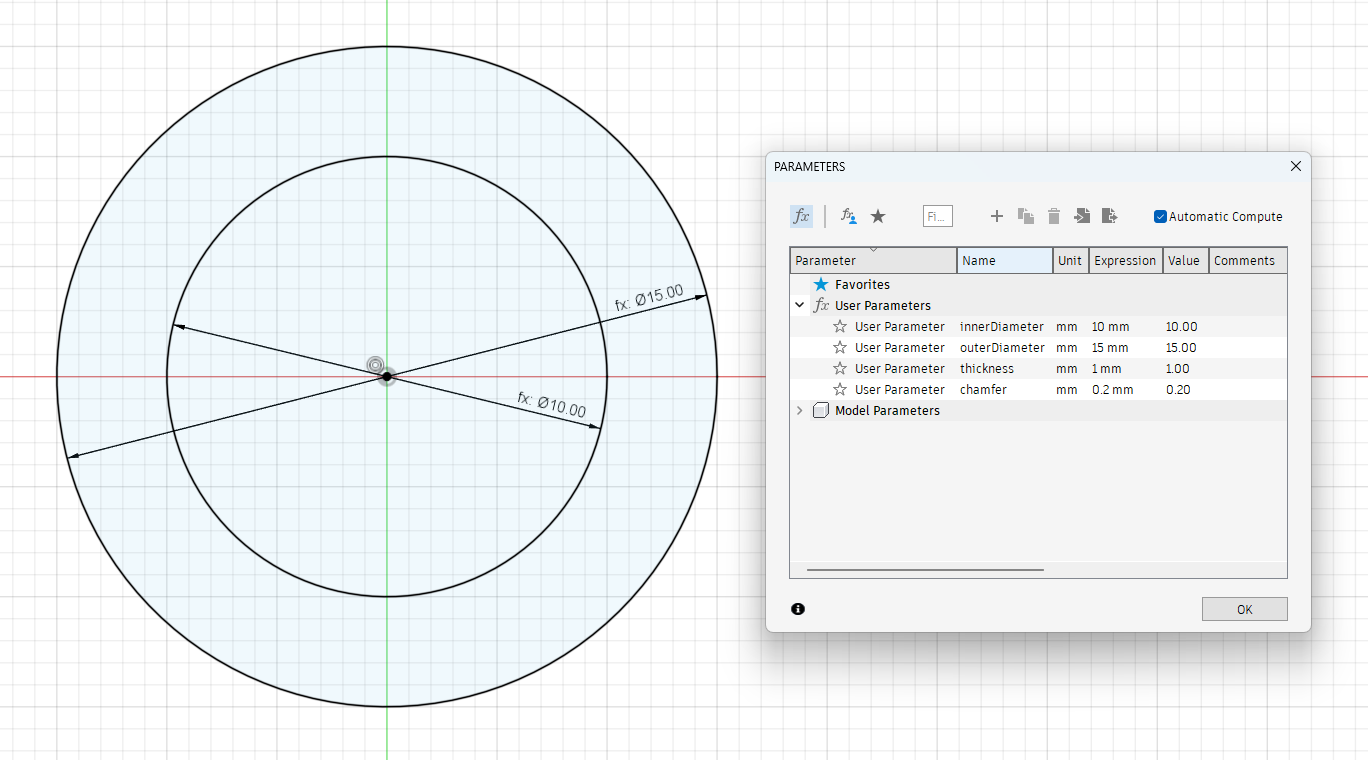The width and height of the screenshot is (1368, 760).
Task: Click the user parameters filter icon
Action: click(848, 216)
